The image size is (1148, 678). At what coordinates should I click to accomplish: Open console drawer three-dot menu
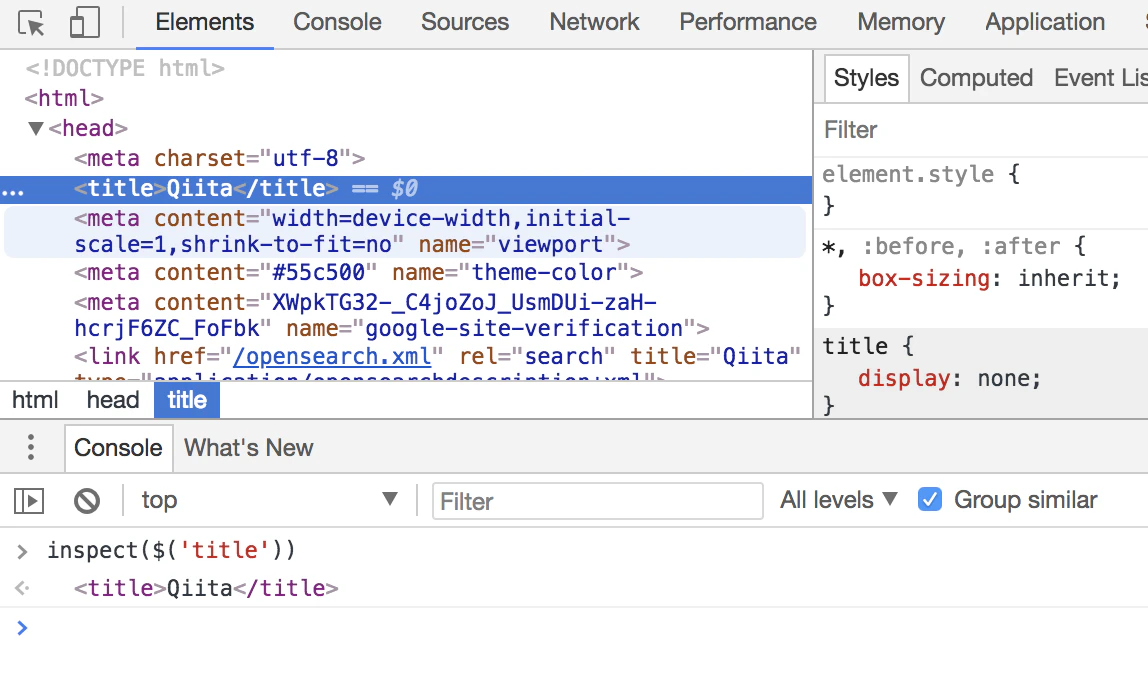click(31, 447)
